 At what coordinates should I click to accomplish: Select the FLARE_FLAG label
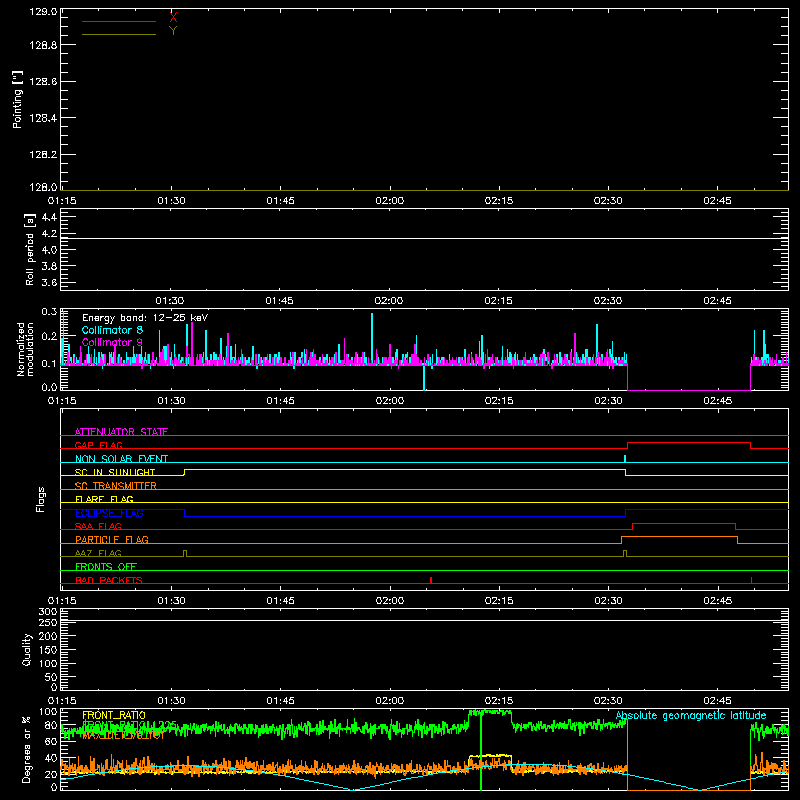pos(104,499)
